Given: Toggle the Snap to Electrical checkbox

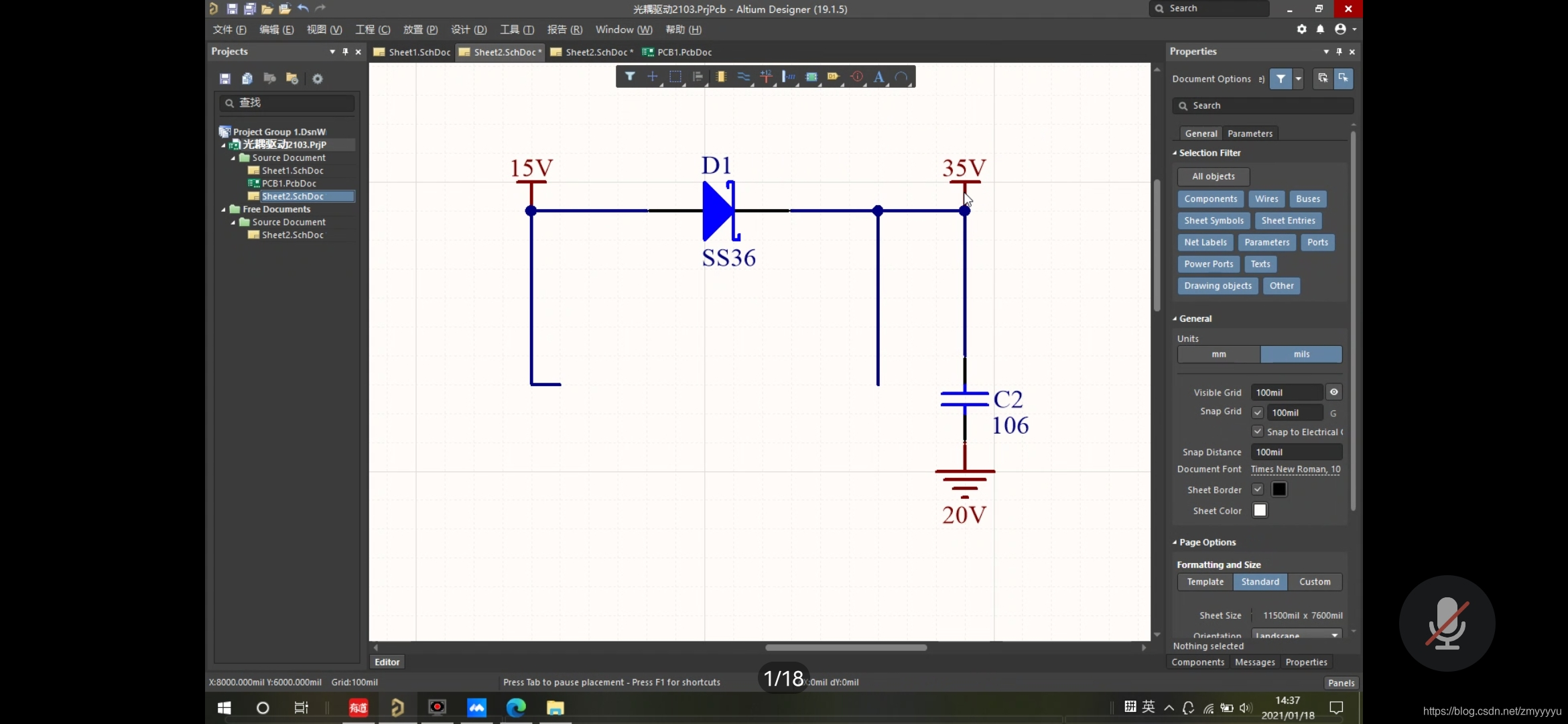Looking at the screenshot, I should 1257,431.
